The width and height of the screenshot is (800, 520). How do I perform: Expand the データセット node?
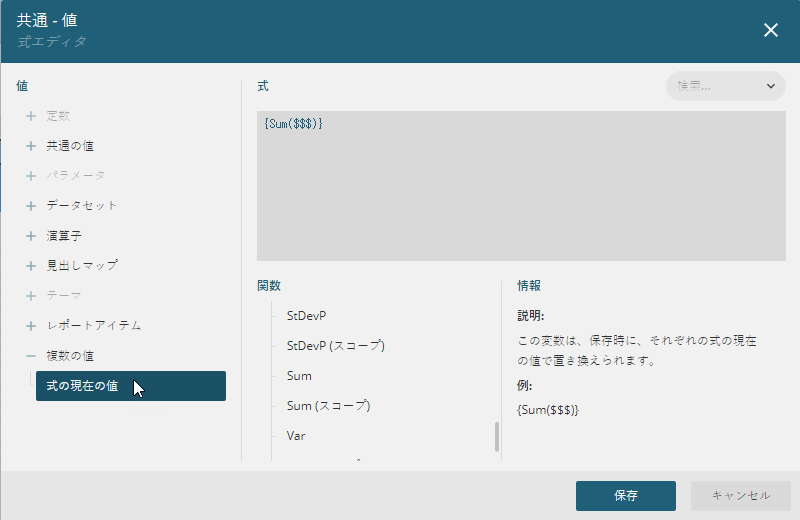(x=31, y=206)
